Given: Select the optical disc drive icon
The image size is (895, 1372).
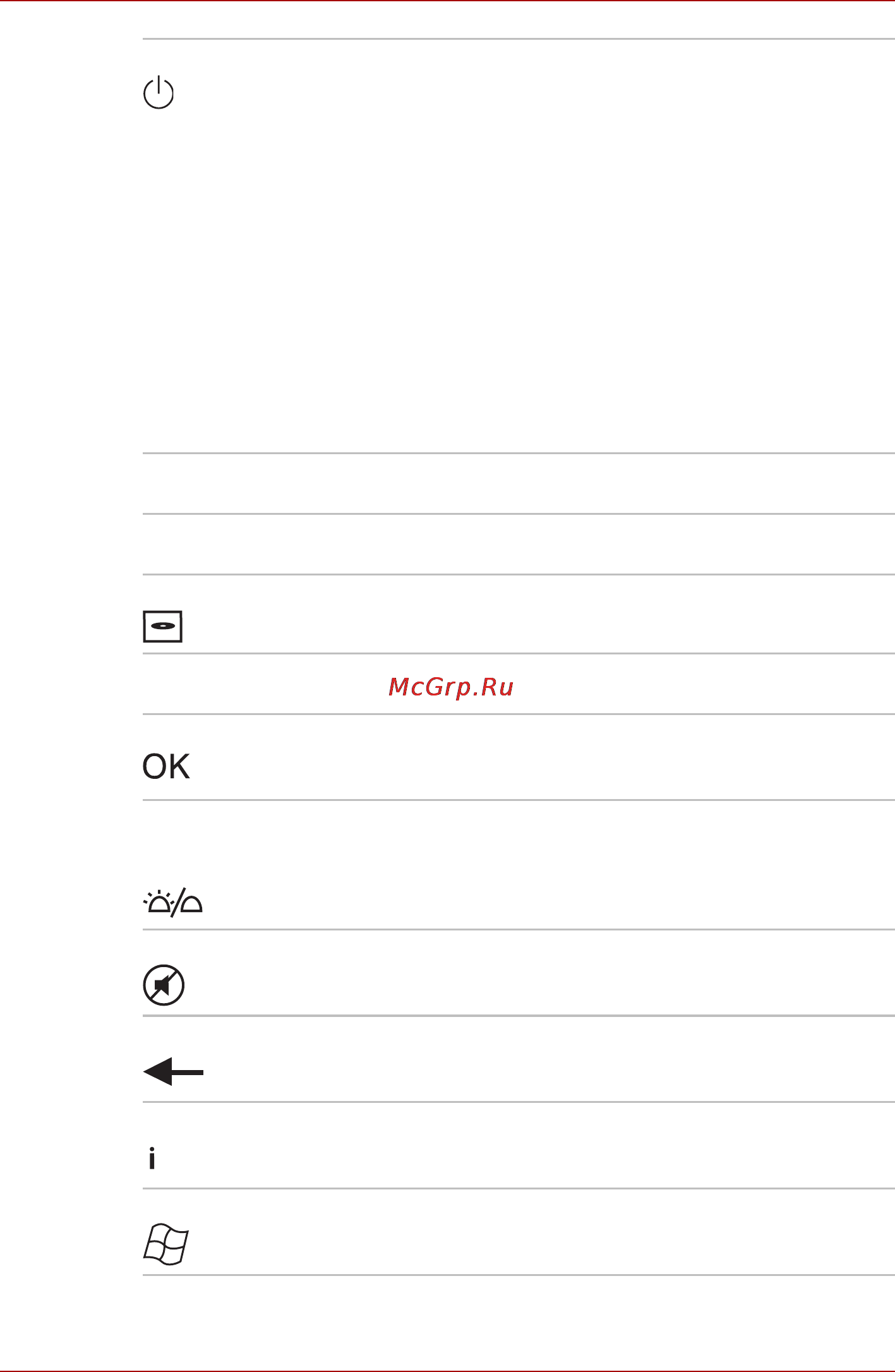Looking at the screenshot, I should coord(163,627).
